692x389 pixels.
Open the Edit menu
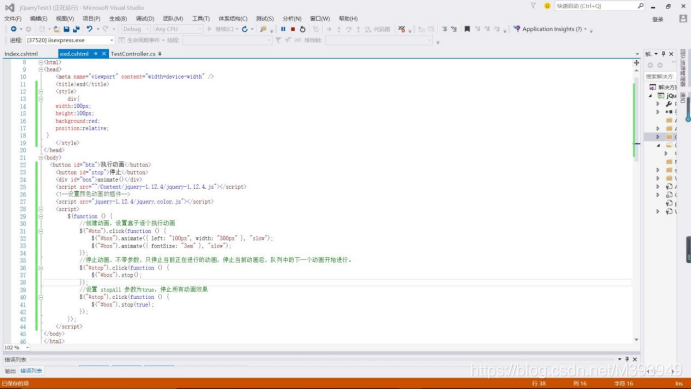[38, 19]
